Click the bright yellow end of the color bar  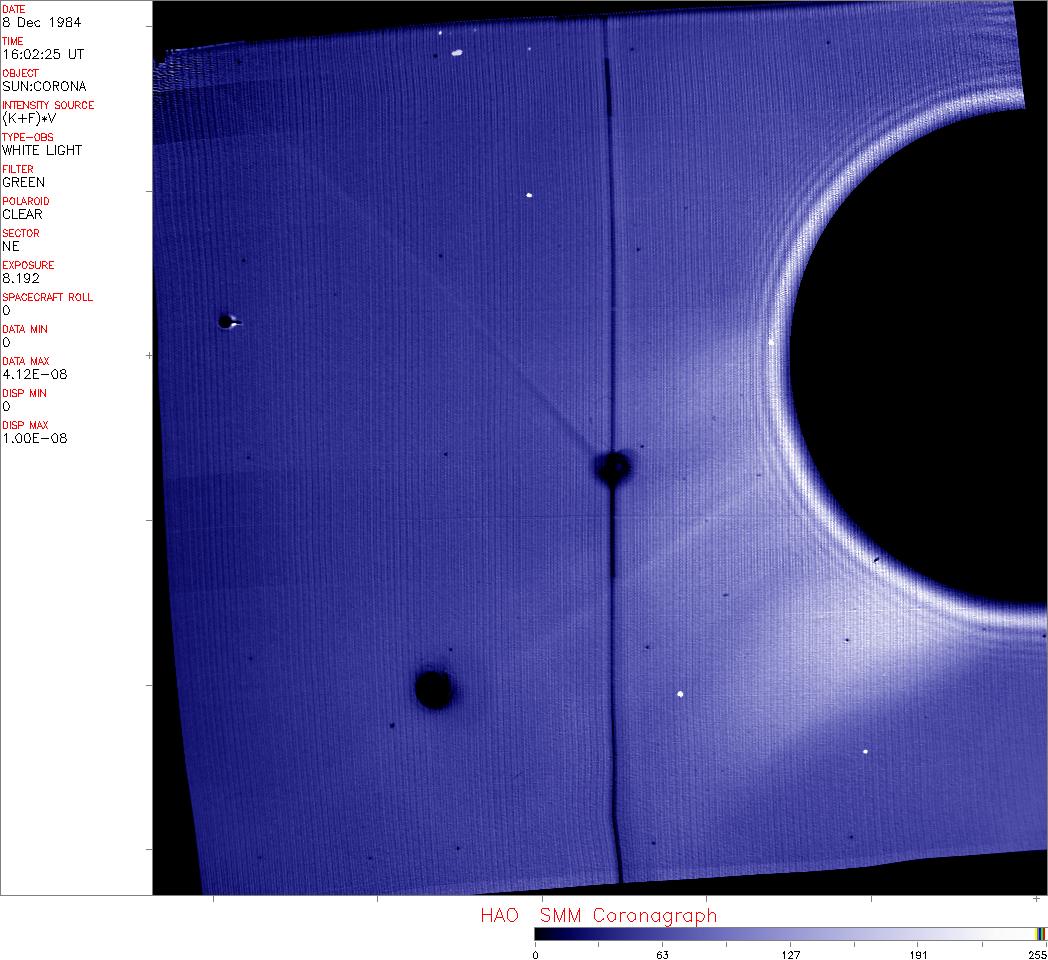click(1040, 933)
